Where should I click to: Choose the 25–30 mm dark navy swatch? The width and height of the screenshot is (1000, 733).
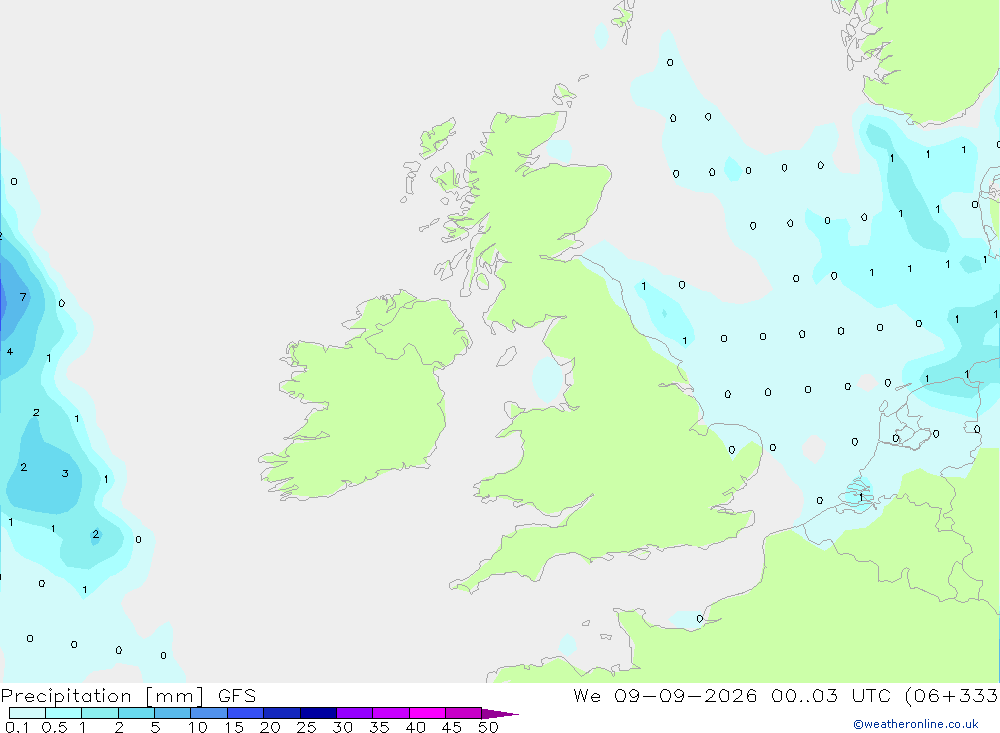(x=318, y=713)
